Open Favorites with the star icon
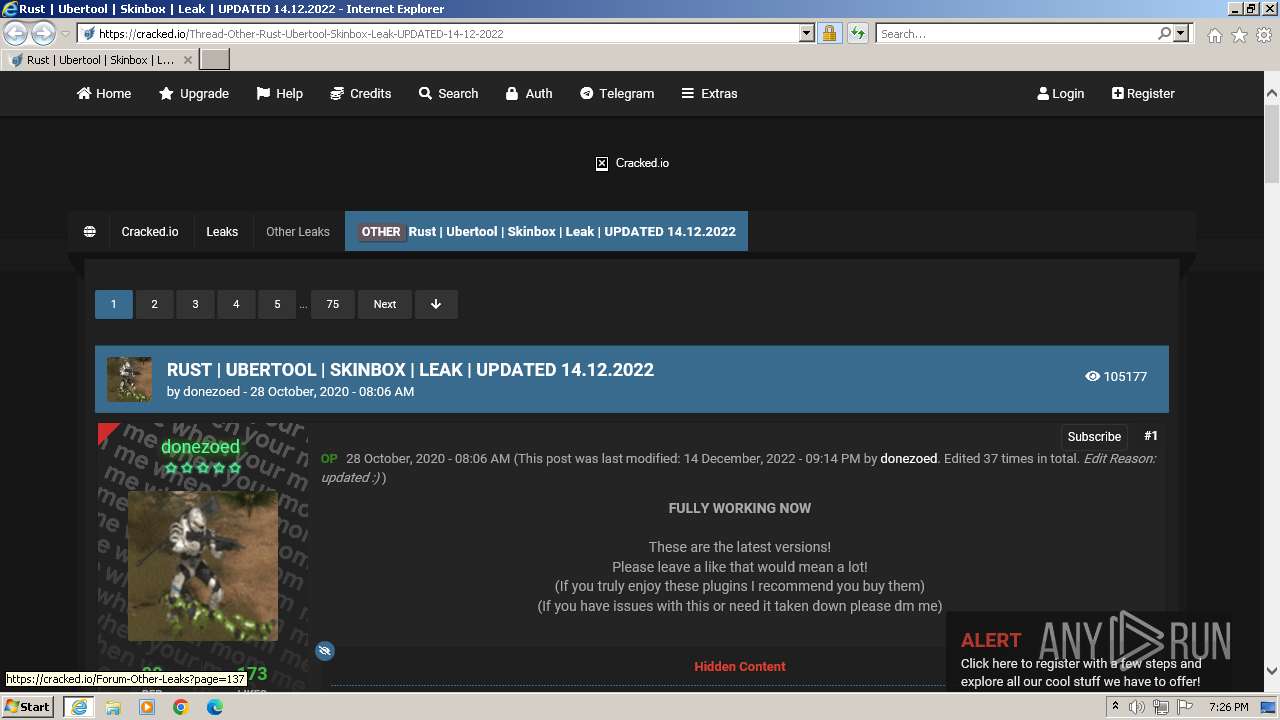 click(x=1239, y=35)
